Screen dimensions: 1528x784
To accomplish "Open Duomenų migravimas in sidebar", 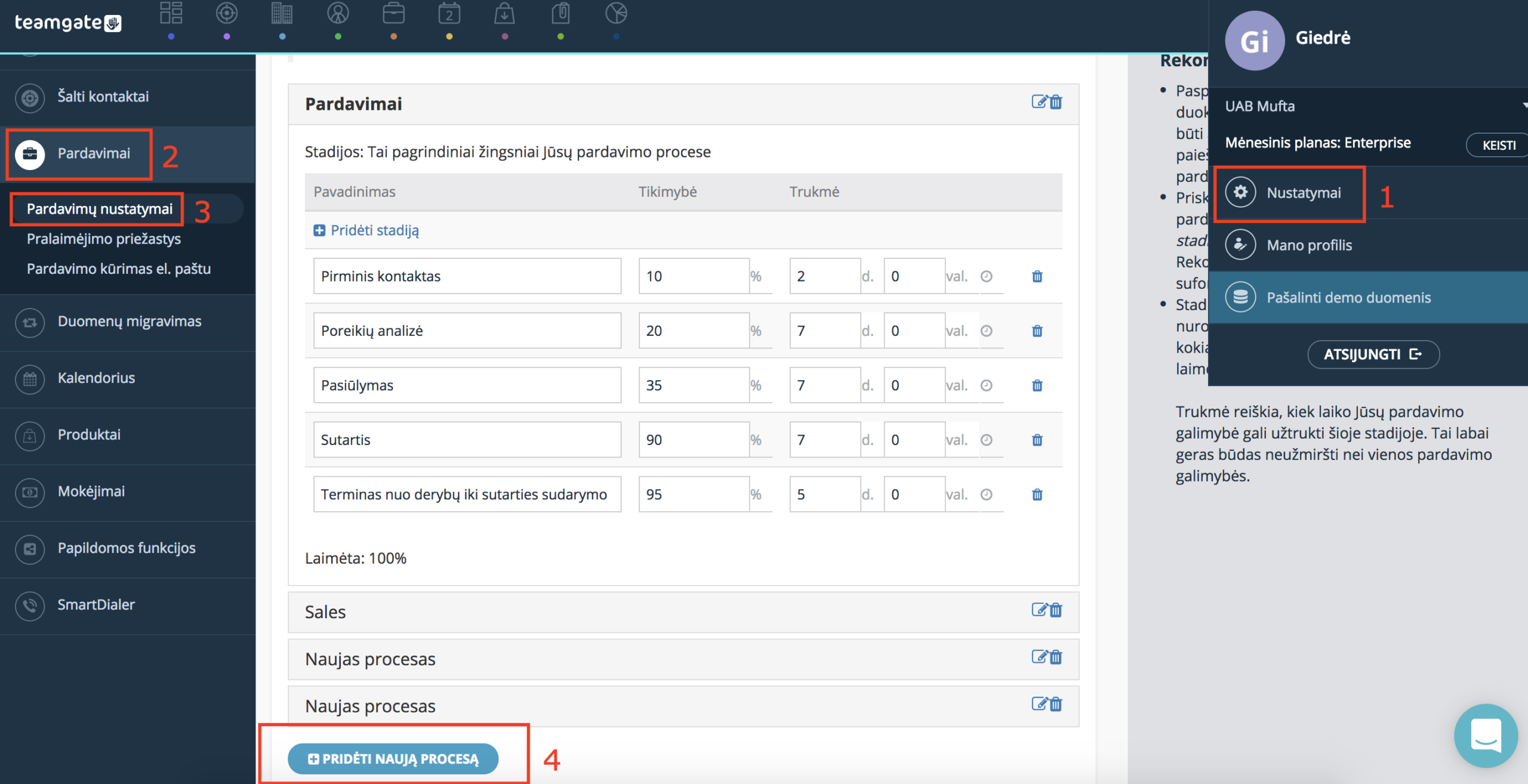I will point(128,322).
